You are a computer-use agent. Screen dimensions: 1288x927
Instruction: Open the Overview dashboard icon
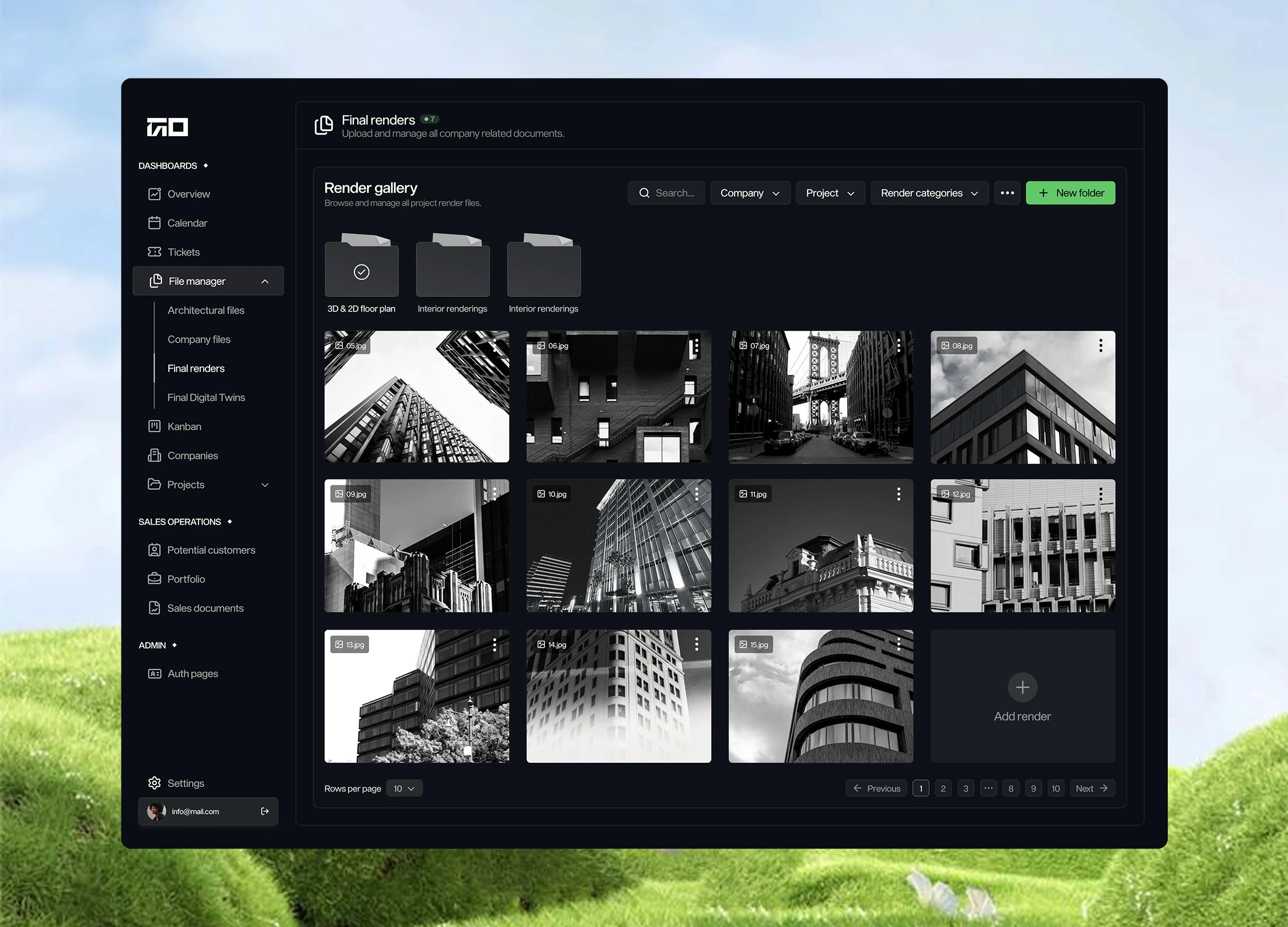(x=155, y=194)
